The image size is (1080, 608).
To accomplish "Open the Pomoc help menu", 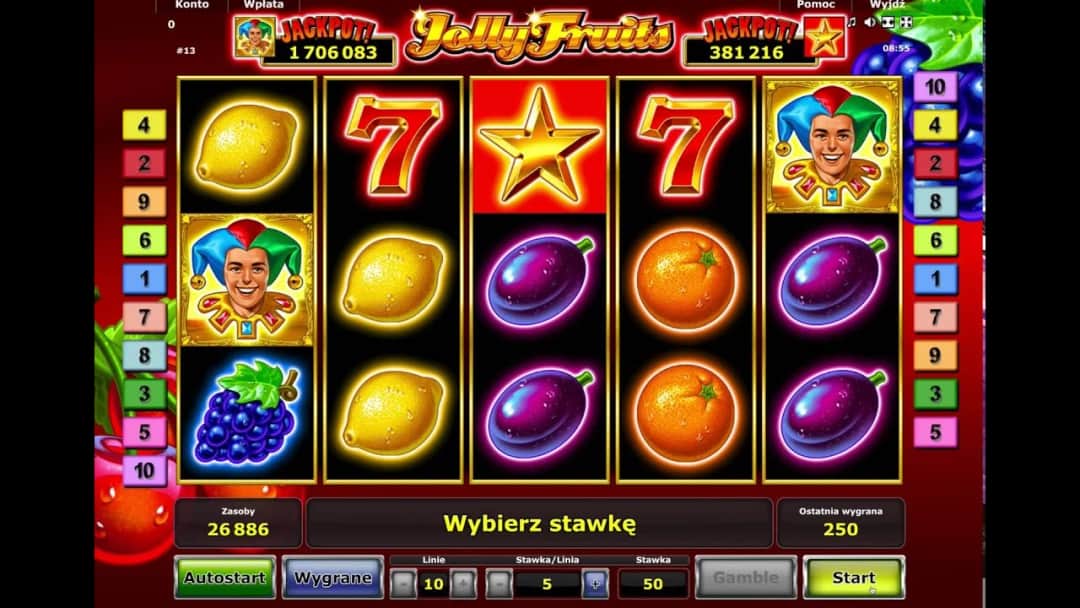I will pyautogui.click(x=816, y=5).
